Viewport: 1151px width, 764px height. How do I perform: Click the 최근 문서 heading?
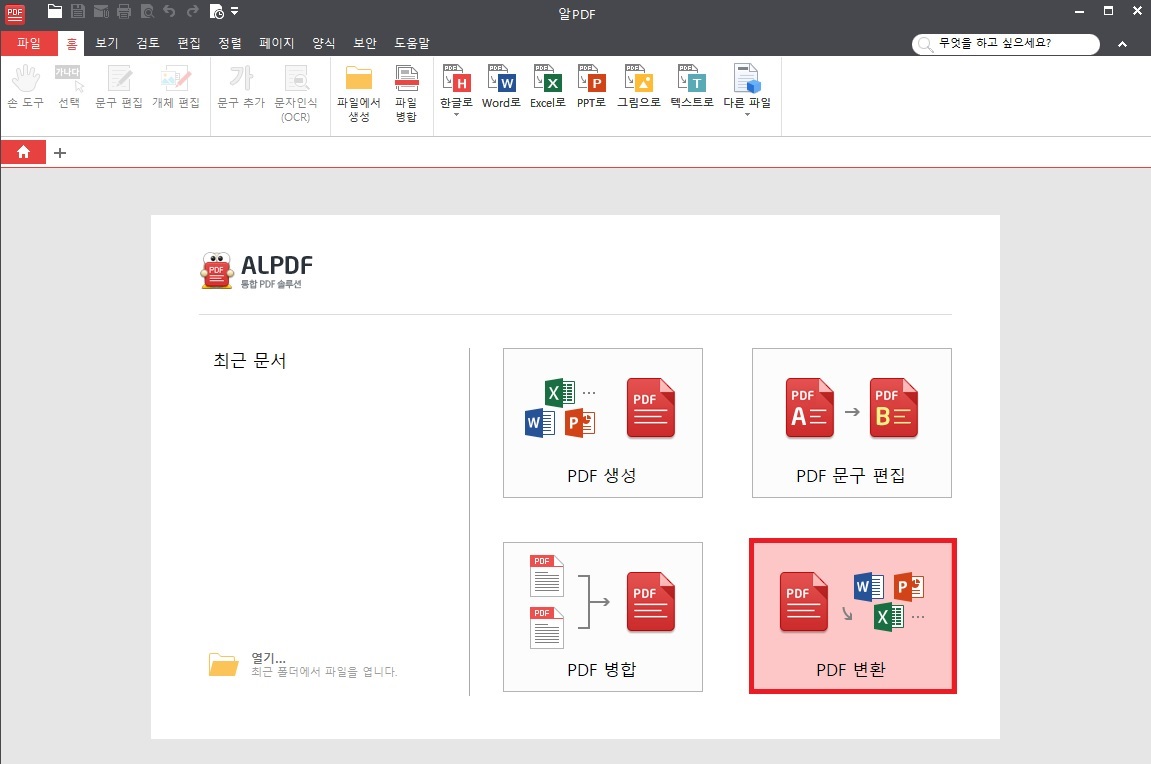pyautogui.click(x=250, y=360)
